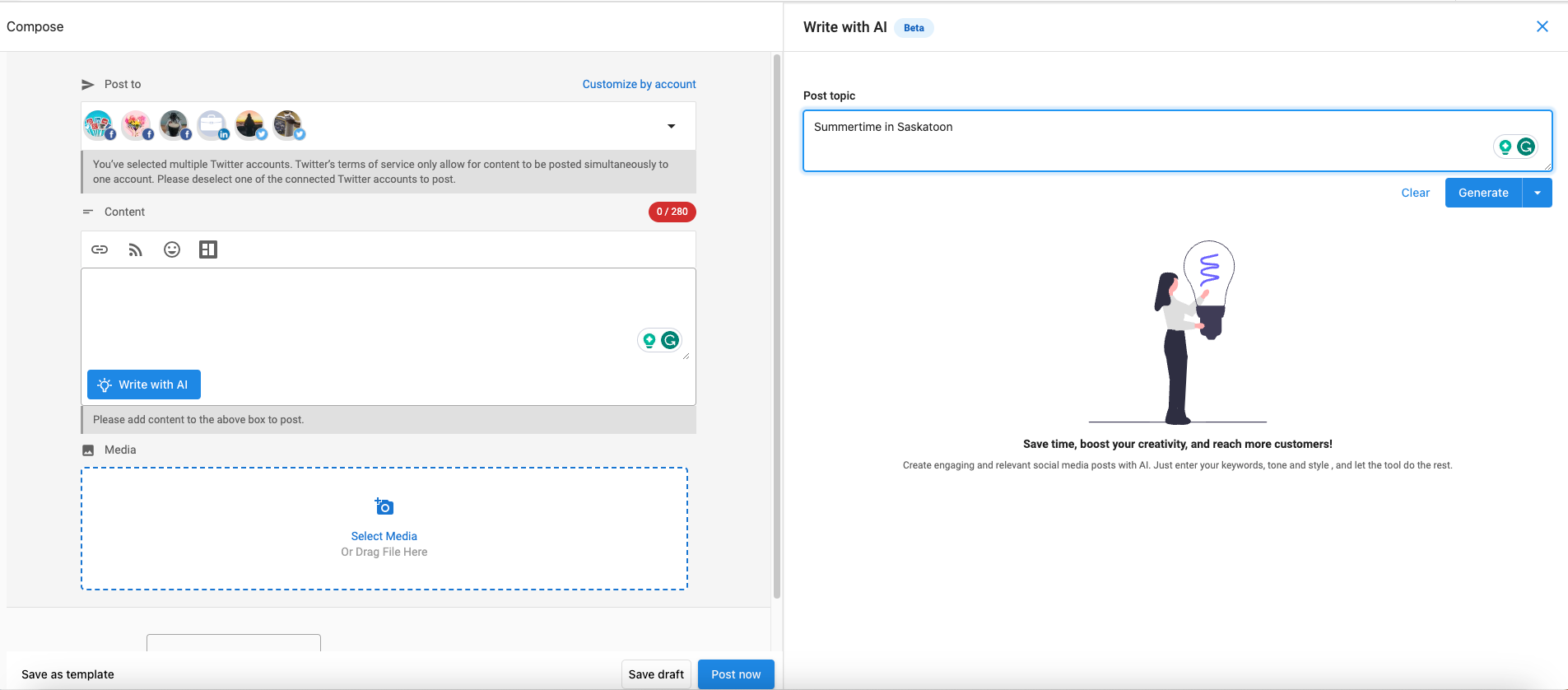This screenshot has height=690, width=1568.
Task: Click the Post to paper-plane icon
Action: pyautogui.click(x=88, y=85)
